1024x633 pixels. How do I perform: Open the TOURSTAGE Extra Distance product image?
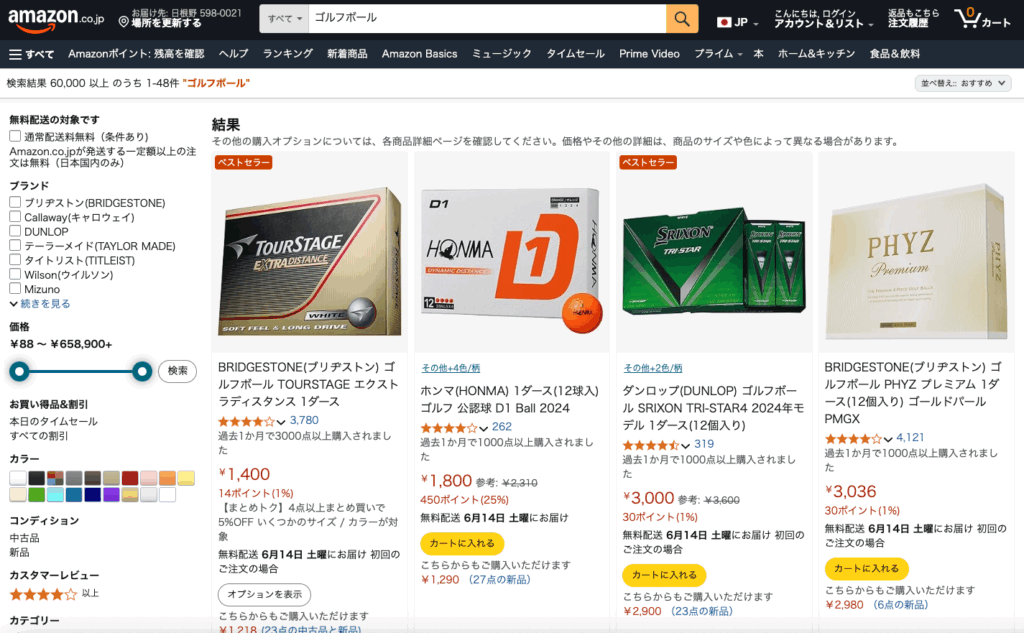(310, 261)
